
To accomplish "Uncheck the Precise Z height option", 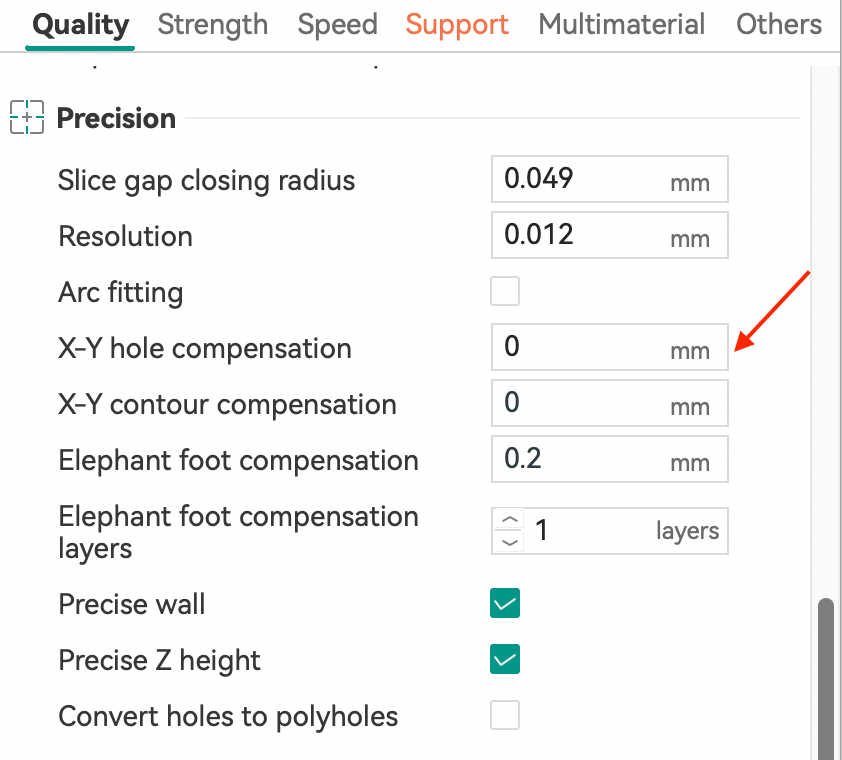I will click(x=505, y=660).
